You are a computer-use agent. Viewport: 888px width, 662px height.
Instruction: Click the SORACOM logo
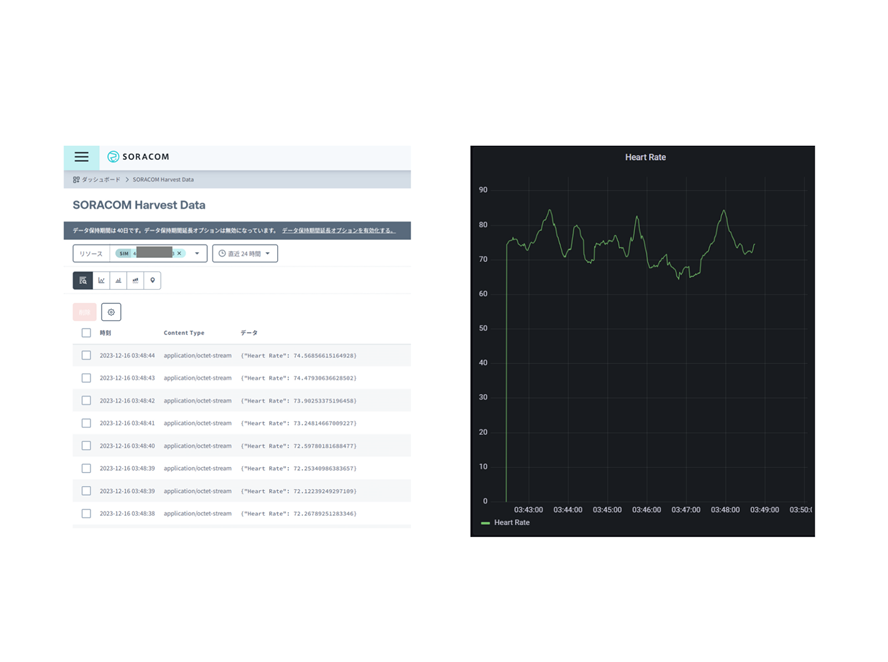tap(138, 157)
